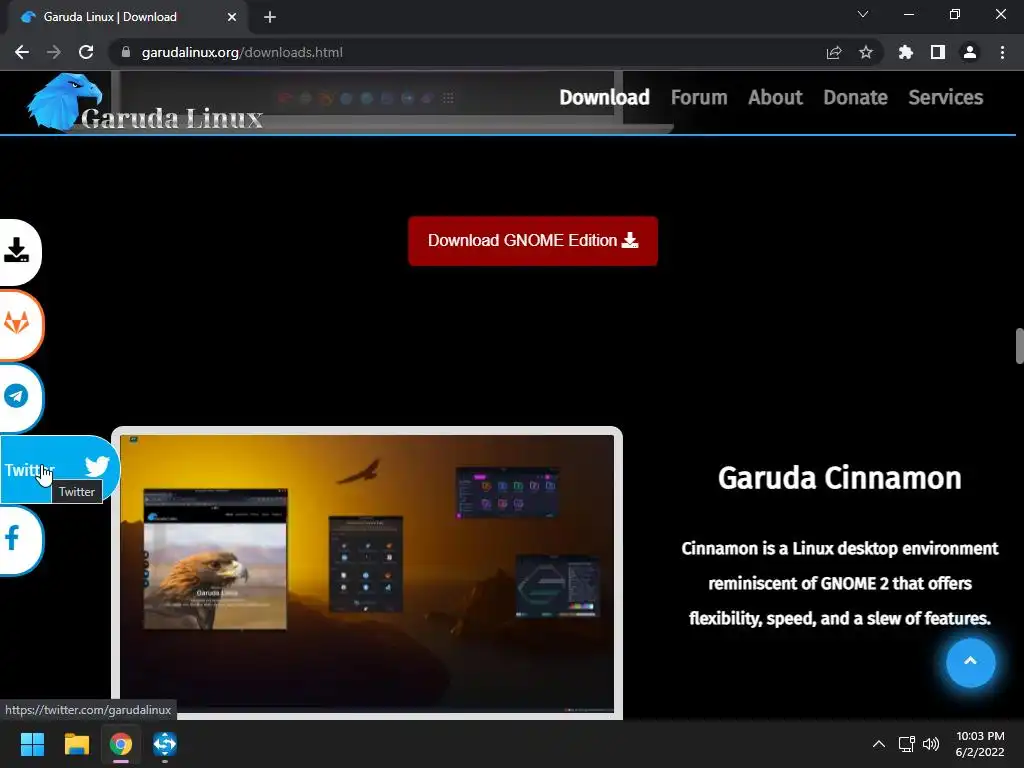Open the Telegram sidebar icon
Screen dimensions: 1024x768
(18, 396)
